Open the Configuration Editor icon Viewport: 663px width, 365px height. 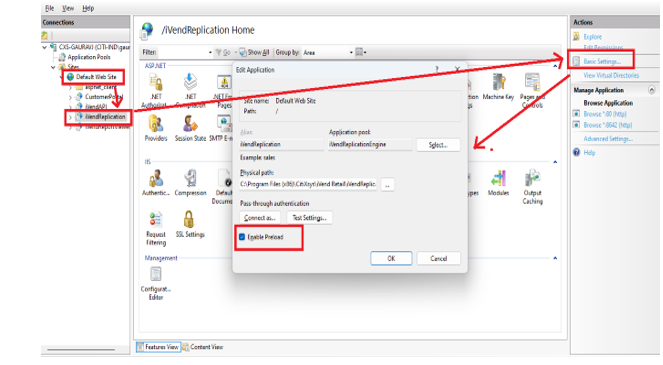[156, 274]
